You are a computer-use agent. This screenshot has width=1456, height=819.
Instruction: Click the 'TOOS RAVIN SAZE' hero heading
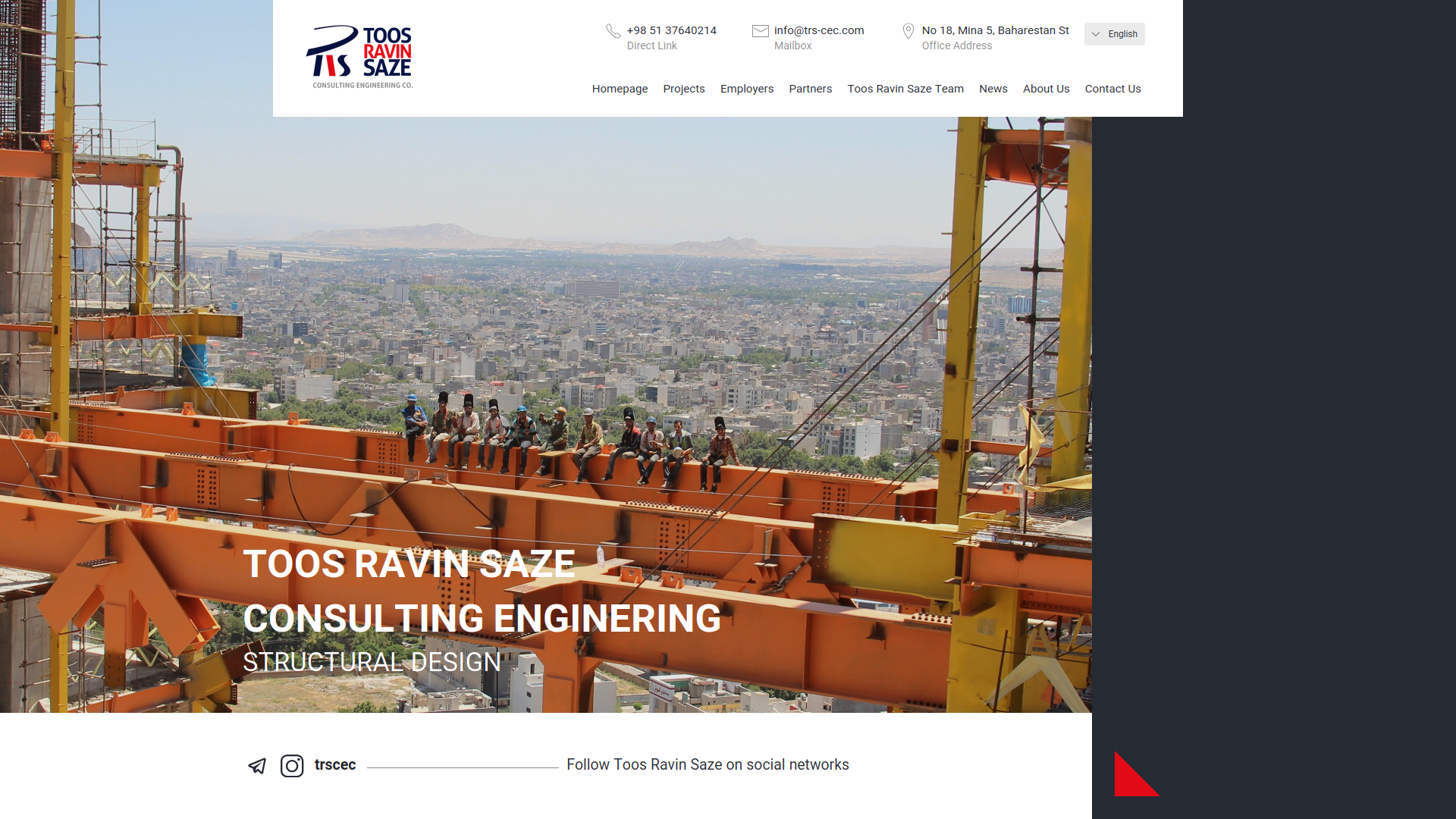[x=409, y=564]
